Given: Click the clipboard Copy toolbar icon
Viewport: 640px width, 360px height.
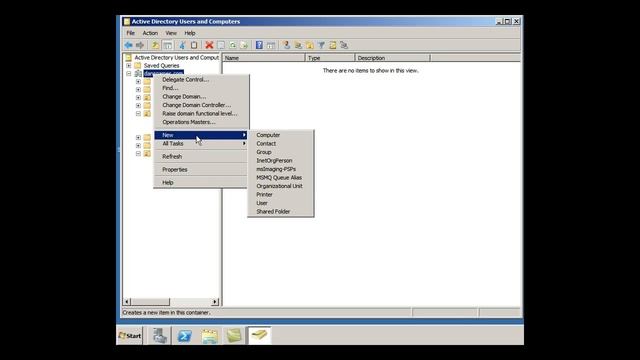Looking at the screenshot, I should [194, 45].
